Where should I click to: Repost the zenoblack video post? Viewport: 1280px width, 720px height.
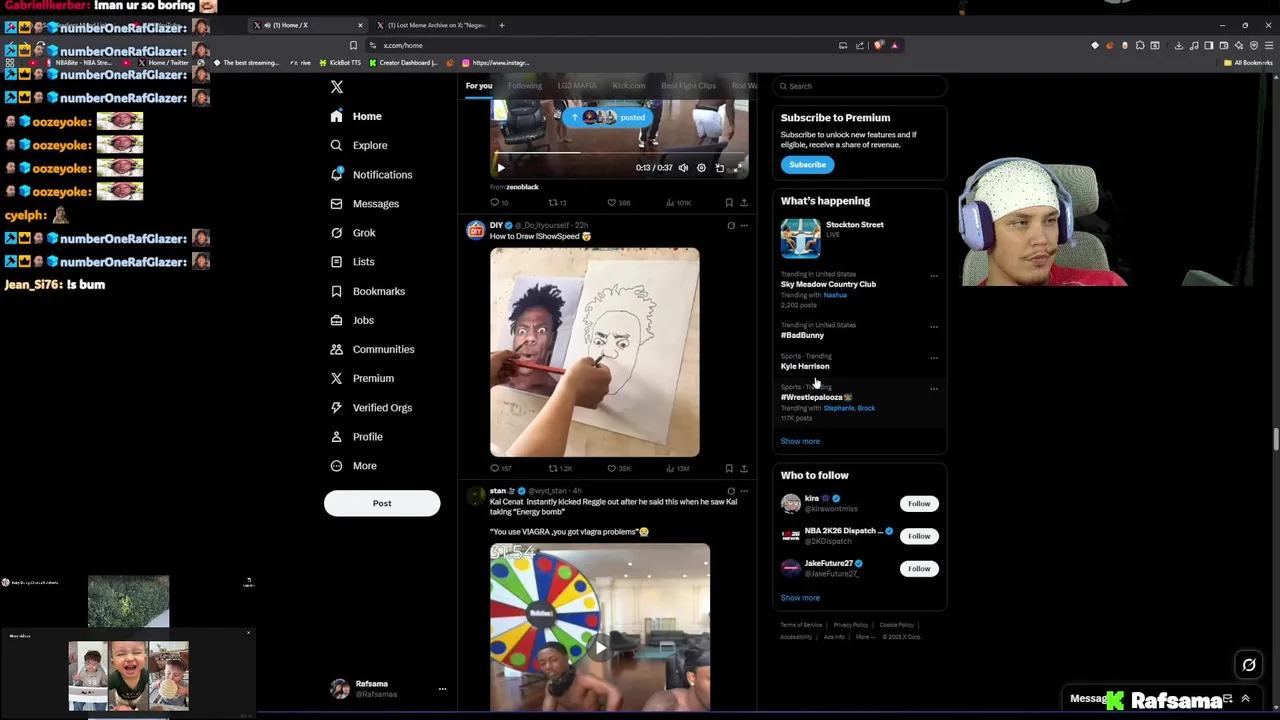557,203
